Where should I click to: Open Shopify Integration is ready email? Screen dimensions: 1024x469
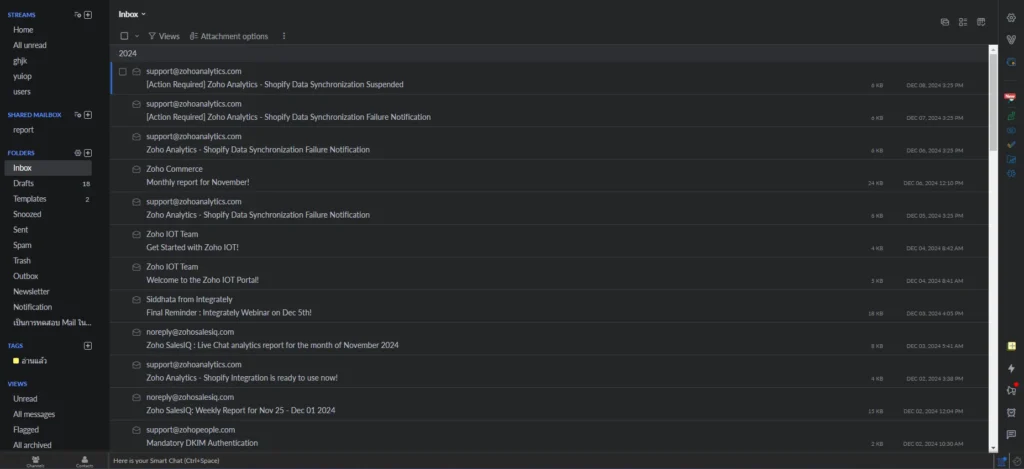[549, 372]
